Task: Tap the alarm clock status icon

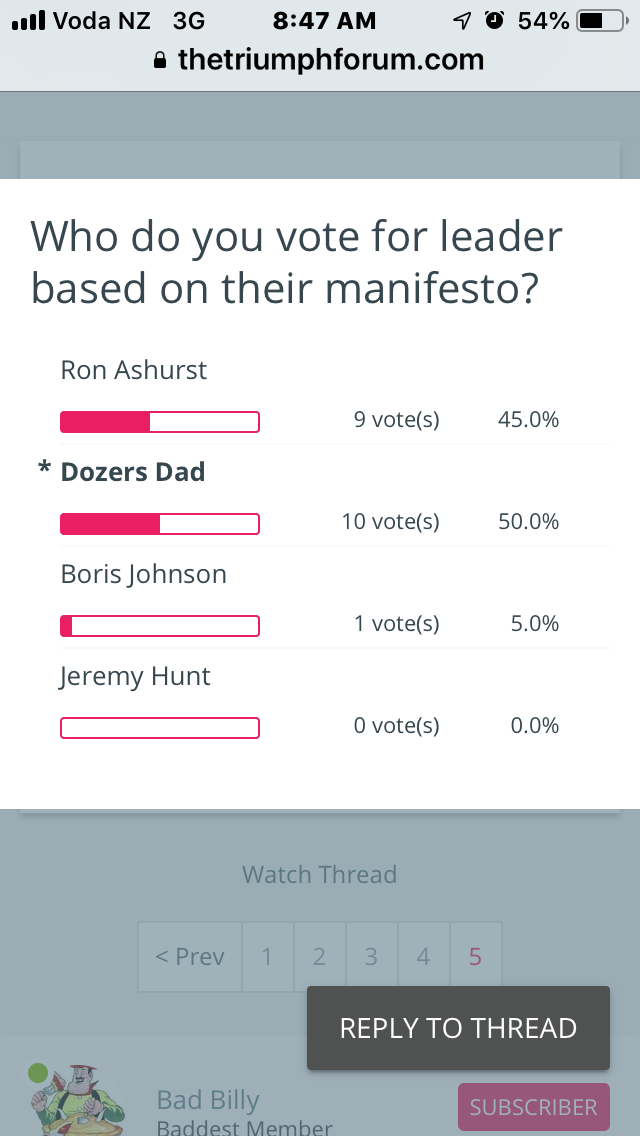Action: tap(494, 20)
